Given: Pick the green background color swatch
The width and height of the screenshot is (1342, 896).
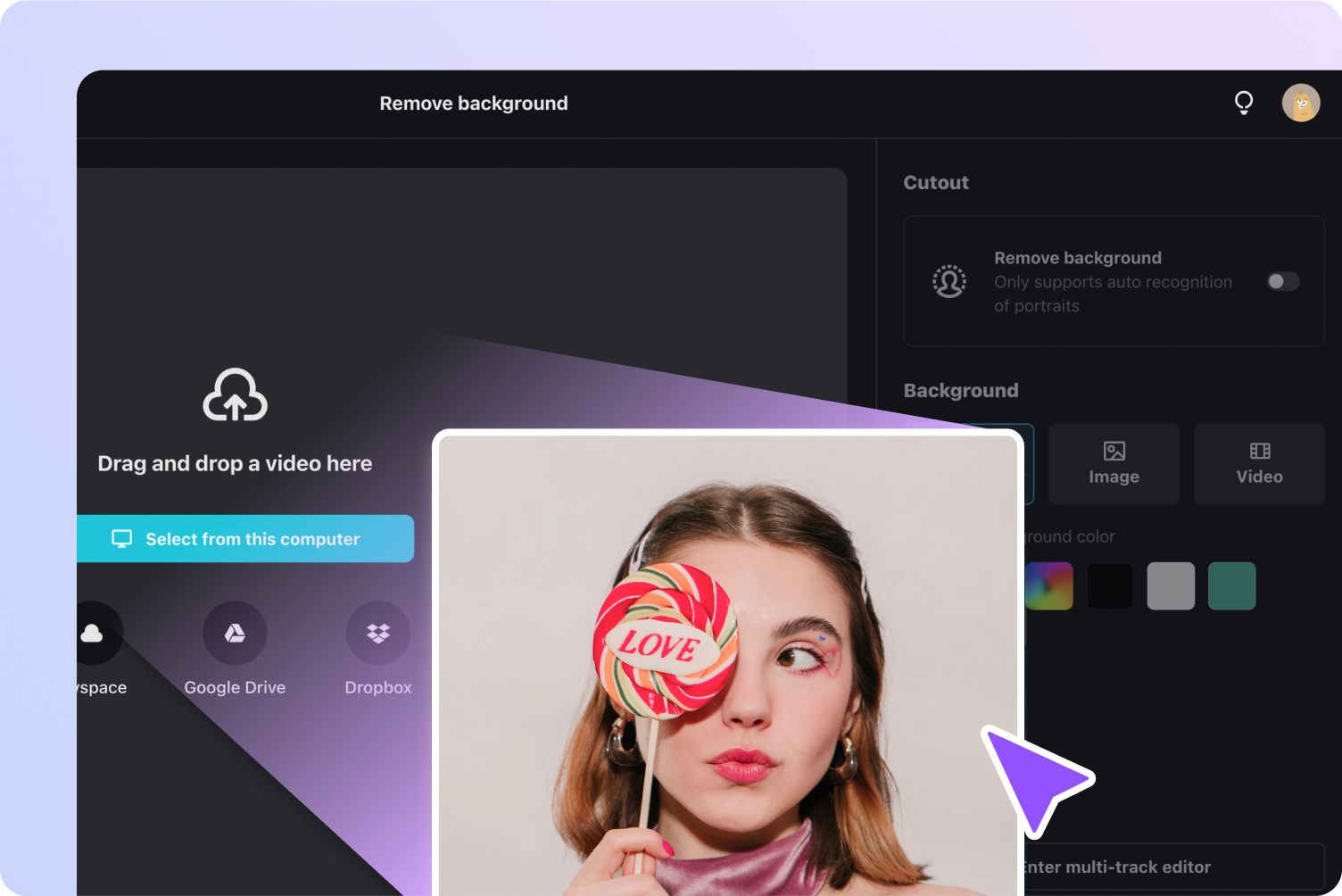Looking at the screenshot, I should (x=1231, y=585).
